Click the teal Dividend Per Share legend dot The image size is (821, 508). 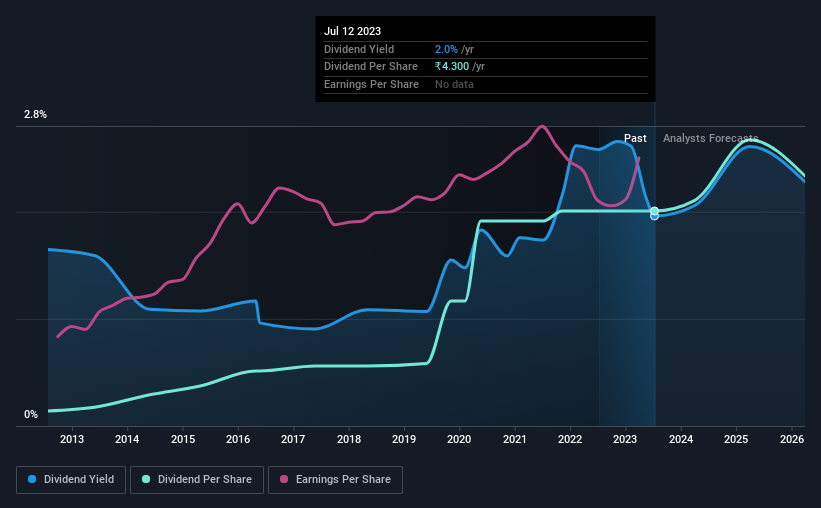(x=146, y=479)
